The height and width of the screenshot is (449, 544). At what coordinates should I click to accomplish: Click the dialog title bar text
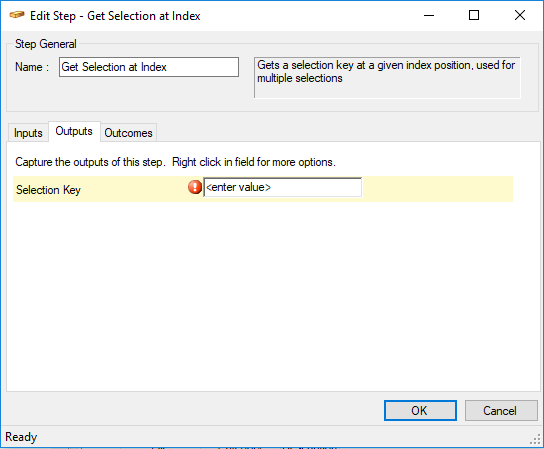tap(115, 16)
